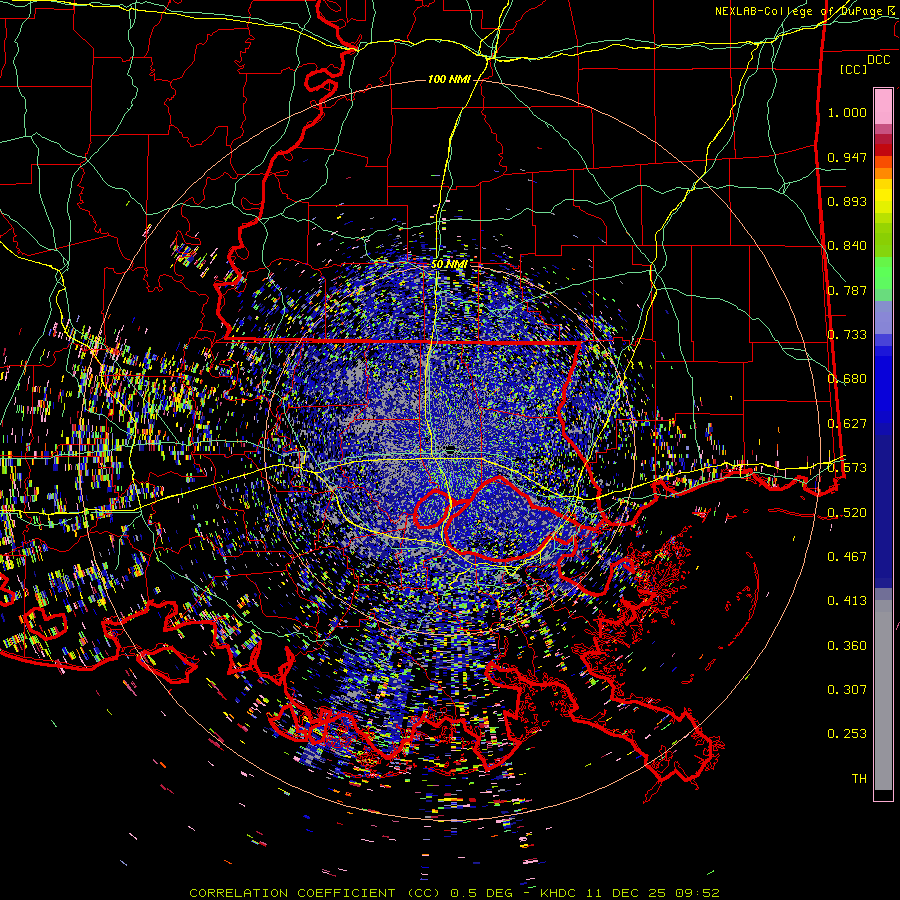
Task: Select the 0.253 legend value
Action: point(847,734)
